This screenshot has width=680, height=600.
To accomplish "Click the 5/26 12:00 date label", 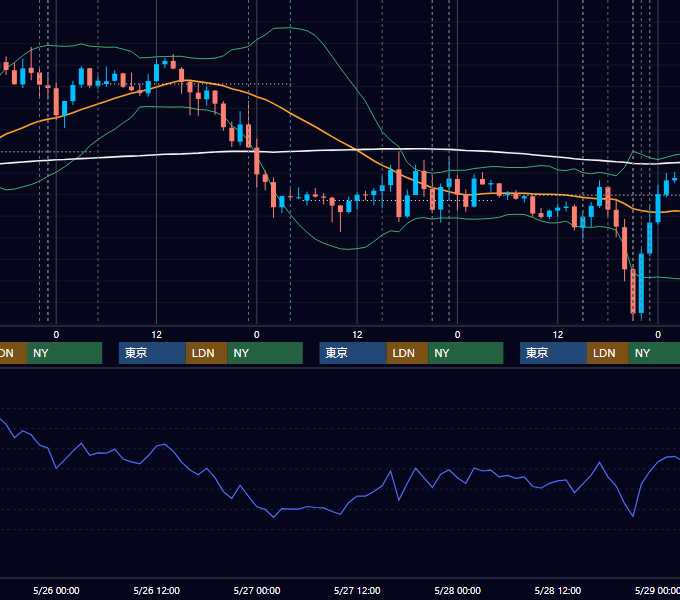I will pyautogui.click(x=157, y=590).
